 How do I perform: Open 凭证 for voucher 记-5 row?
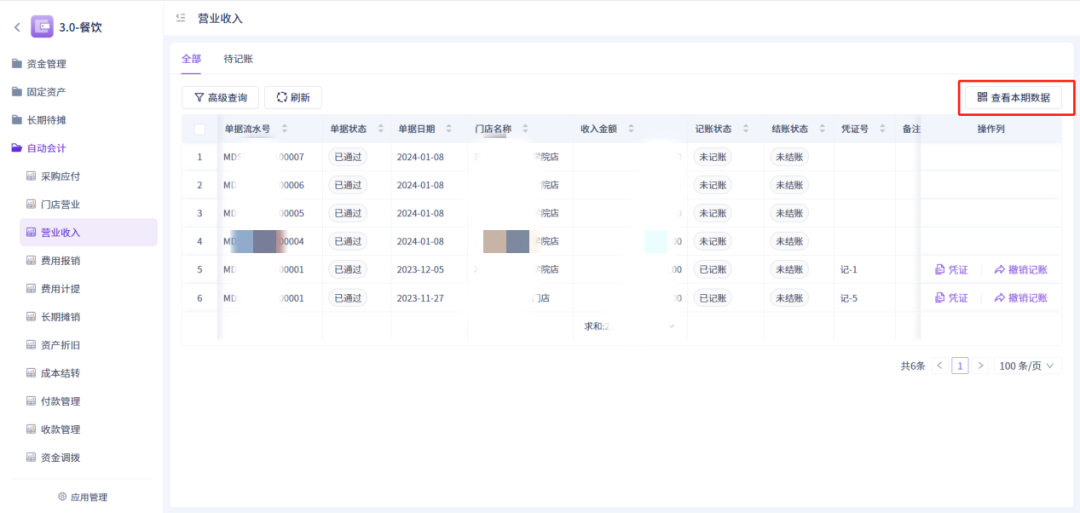(x=951, y=298)
